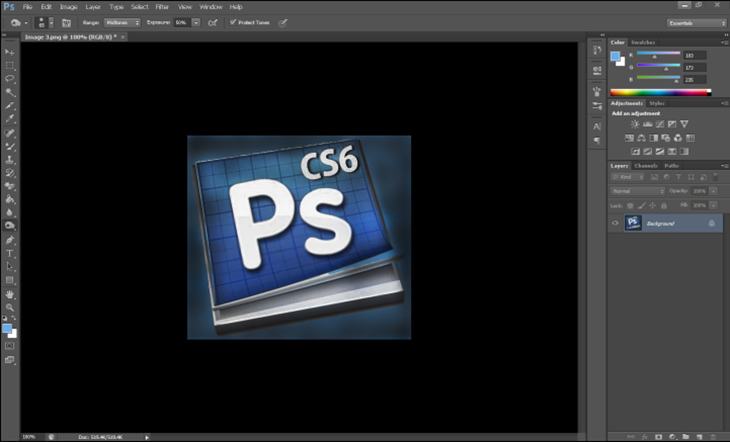Open the Fill dropdown arrow
The width and height of the screenshot is (730, 442).
(x=714, y=205)
